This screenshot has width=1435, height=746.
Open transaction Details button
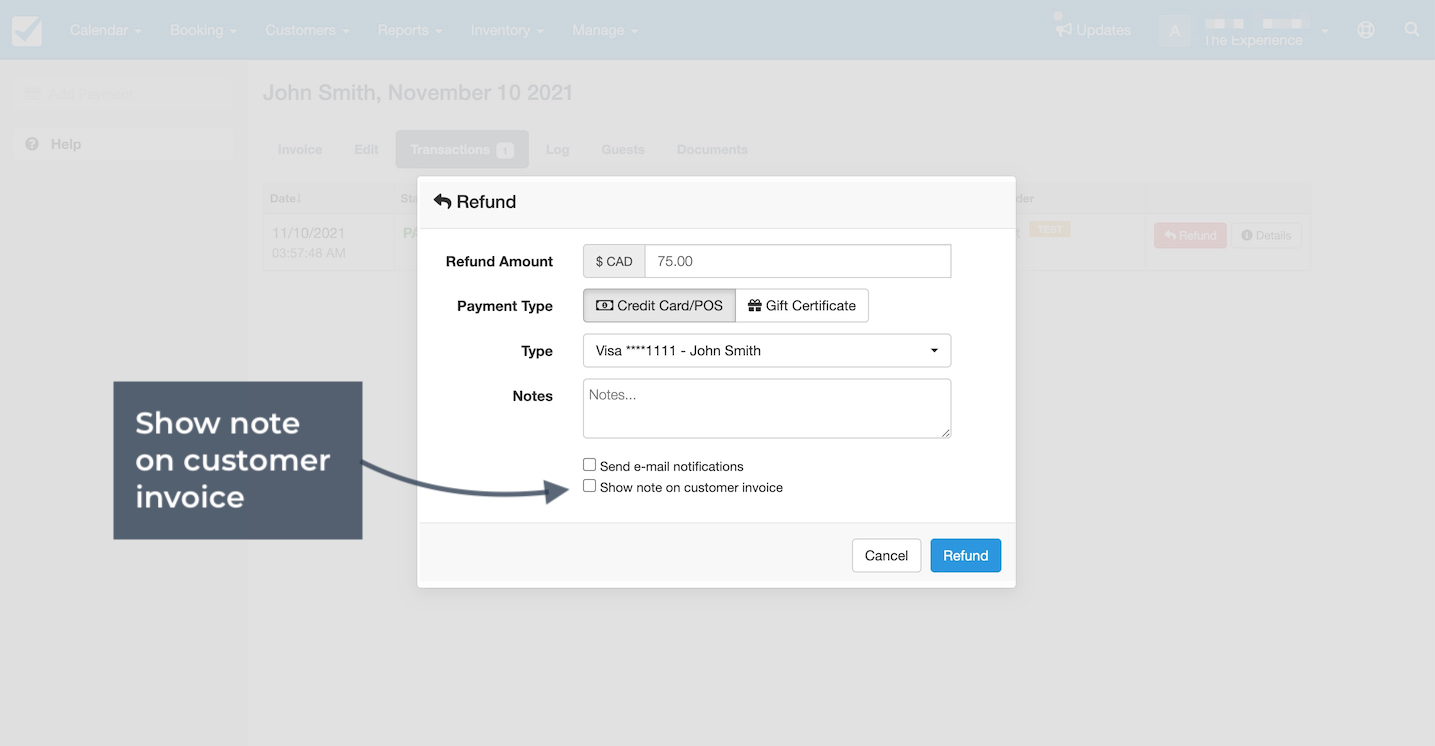pyautogui.click(x=1266, y=235)
